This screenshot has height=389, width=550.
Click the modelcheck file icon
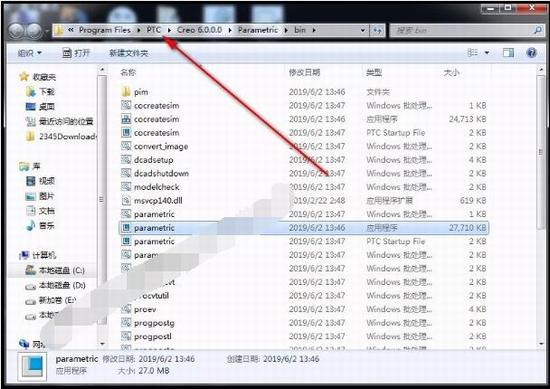126,187
